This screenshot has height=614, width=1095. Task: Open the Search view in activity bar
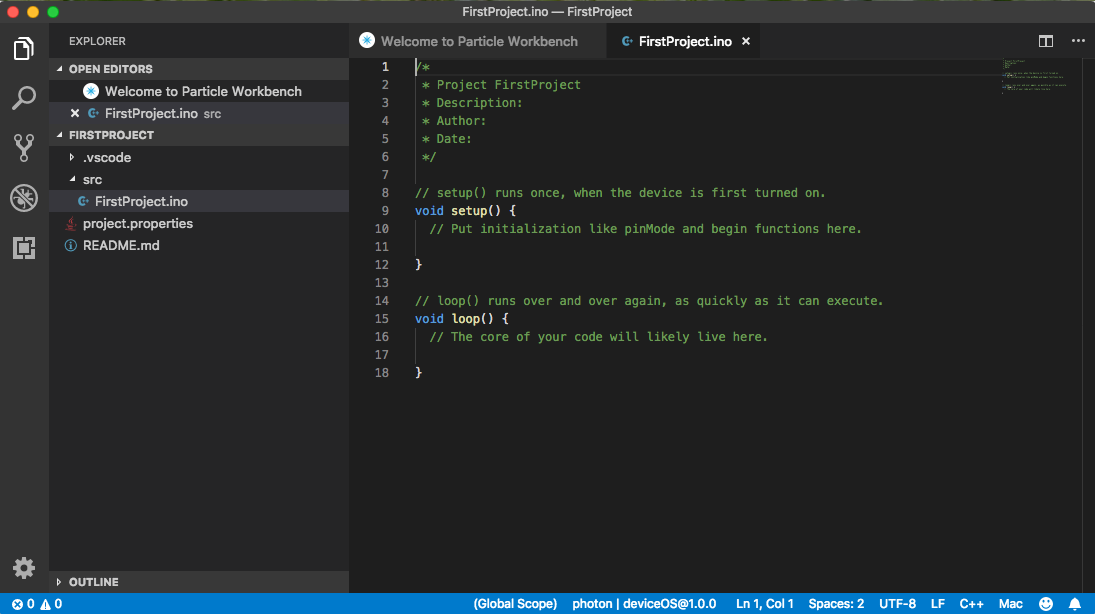tap(24, 98)
